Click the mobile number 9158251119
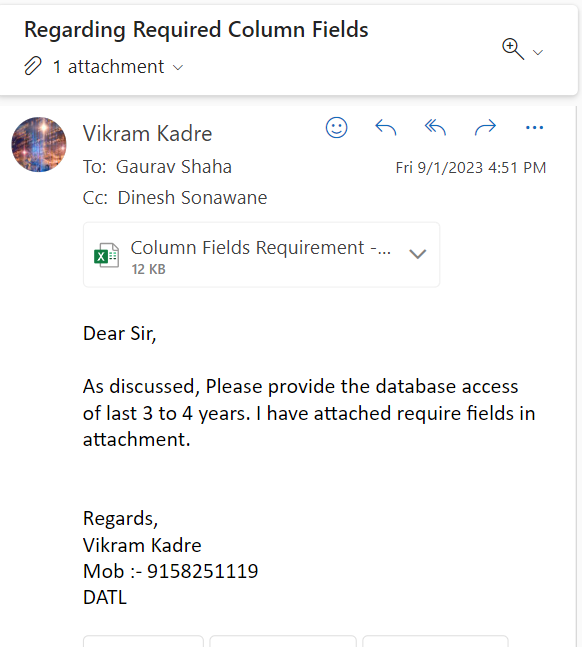 pyautogui.click(x=203, y=571)
